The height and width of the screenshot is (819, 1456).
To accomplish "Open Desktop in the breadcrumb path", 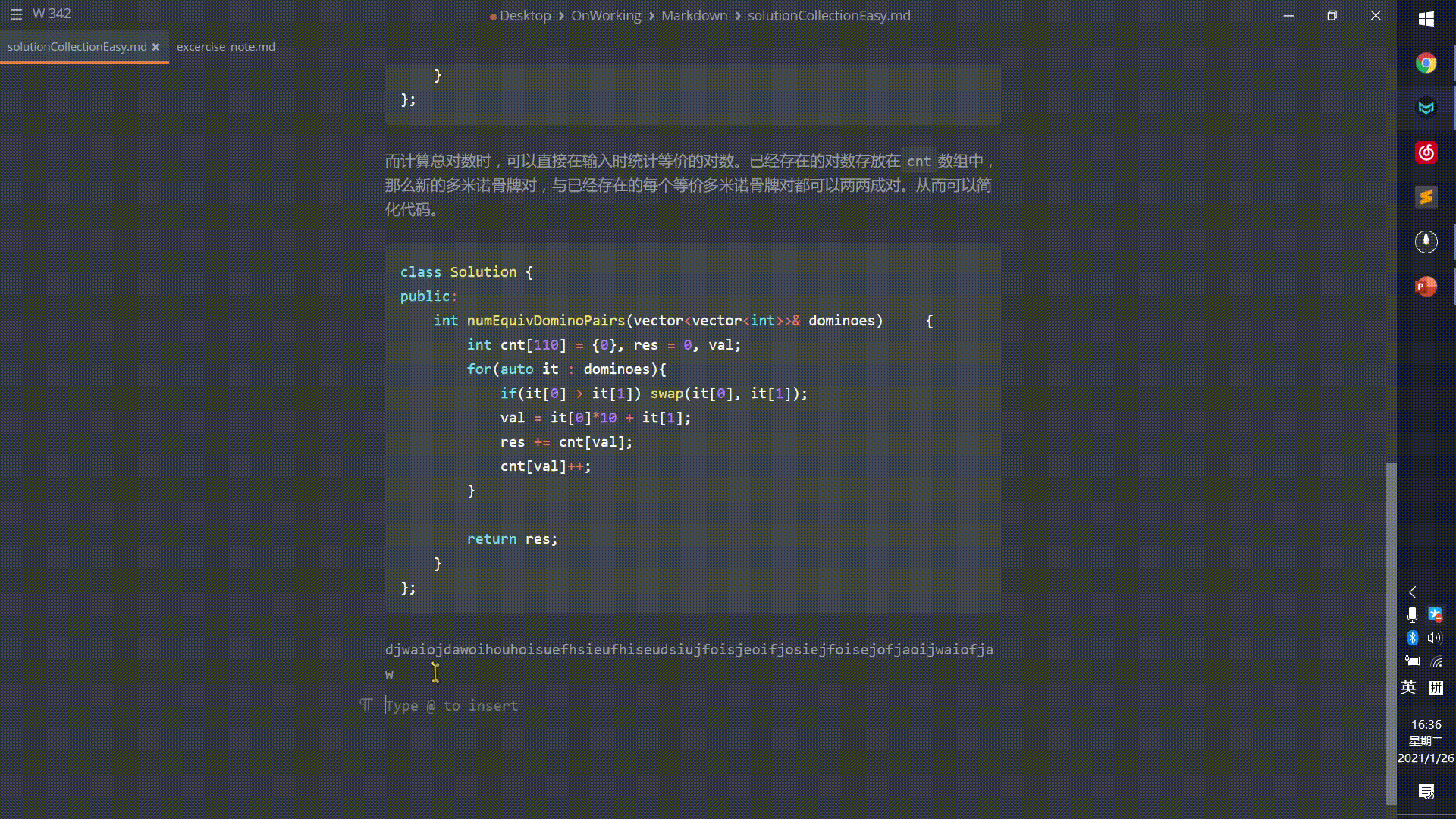I will pos(525,16).
